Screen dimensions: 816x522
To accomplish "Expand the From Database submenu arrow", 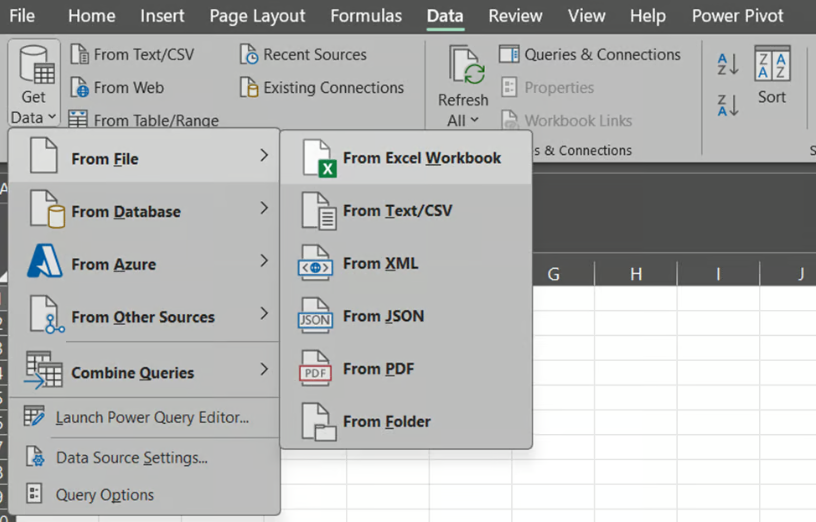I will 264,209.
